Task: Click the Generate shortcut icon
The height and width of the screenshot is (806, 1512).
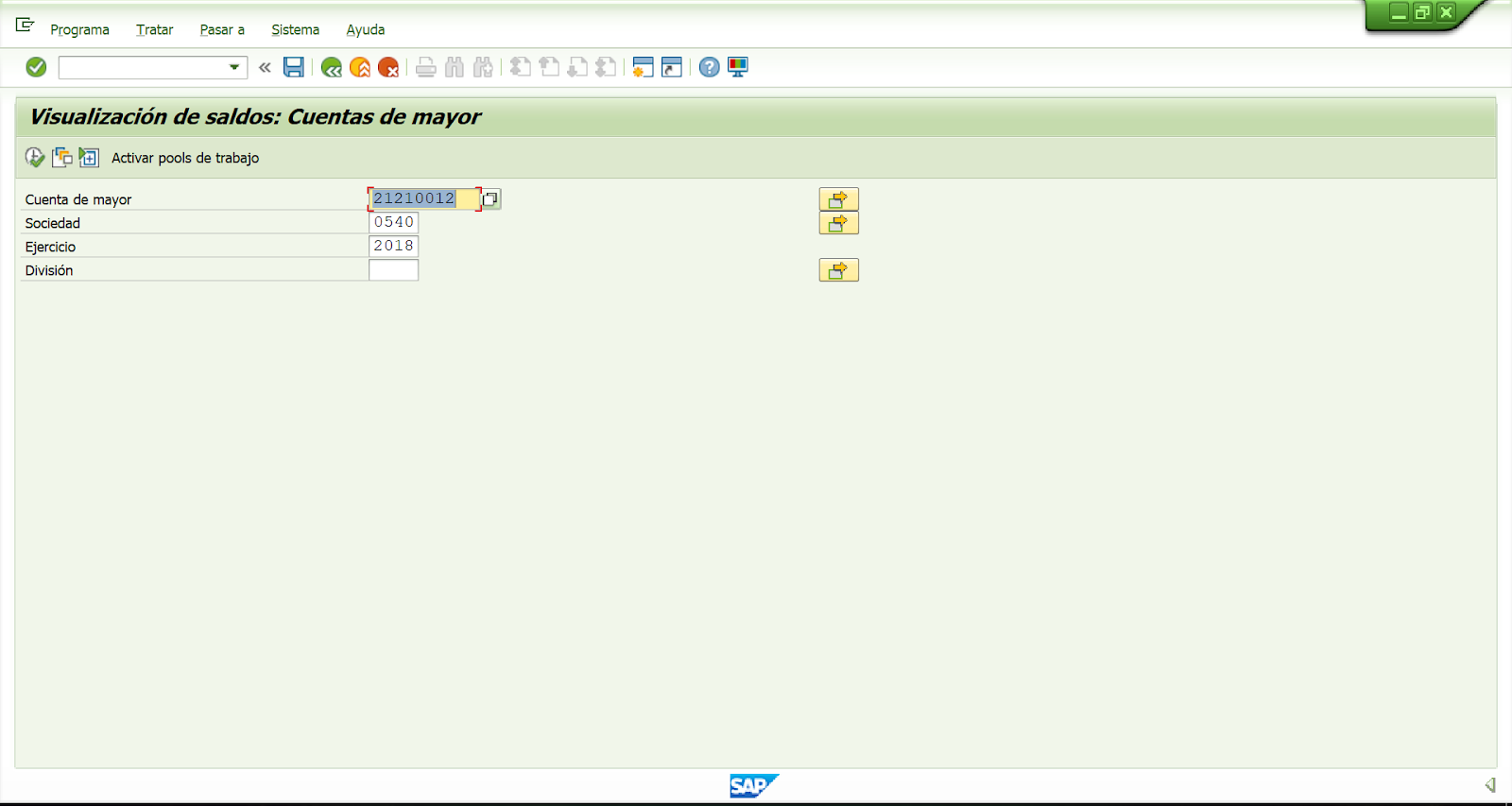Action: [672, 67]
